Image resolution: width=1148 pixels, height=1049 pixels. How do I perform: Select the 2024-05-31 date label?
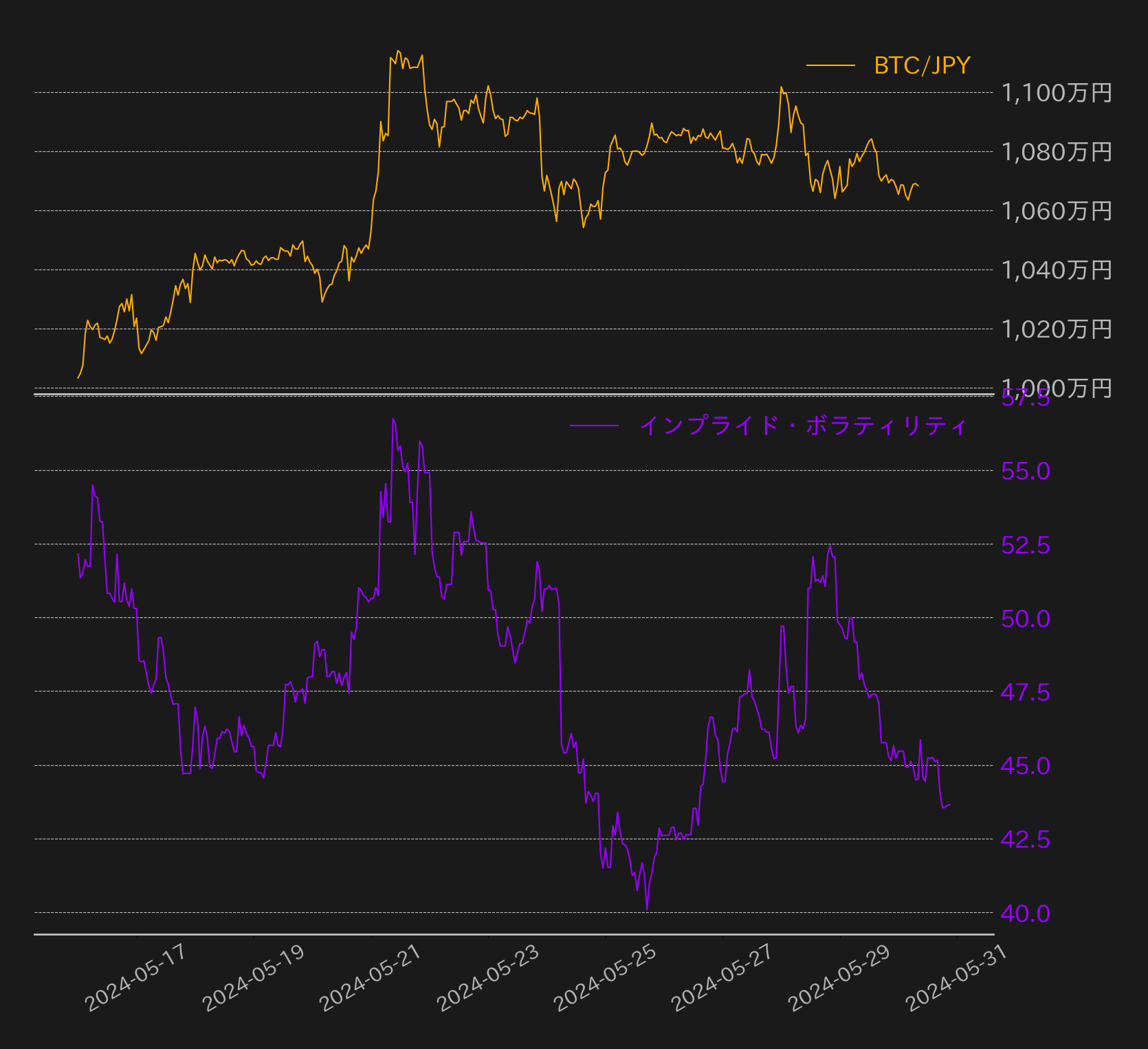(957, 978)
